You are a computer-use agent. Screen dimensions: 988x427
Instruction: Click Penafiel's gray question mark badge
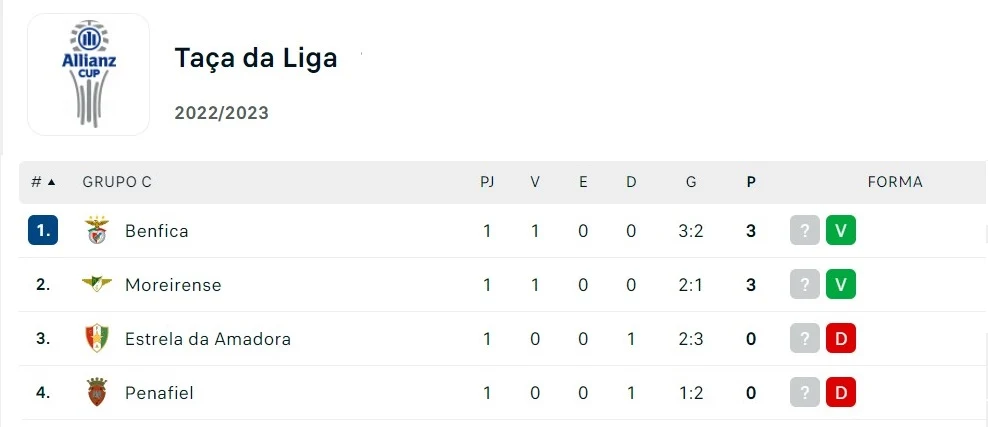pyautogui.click(x=804, y=393)
